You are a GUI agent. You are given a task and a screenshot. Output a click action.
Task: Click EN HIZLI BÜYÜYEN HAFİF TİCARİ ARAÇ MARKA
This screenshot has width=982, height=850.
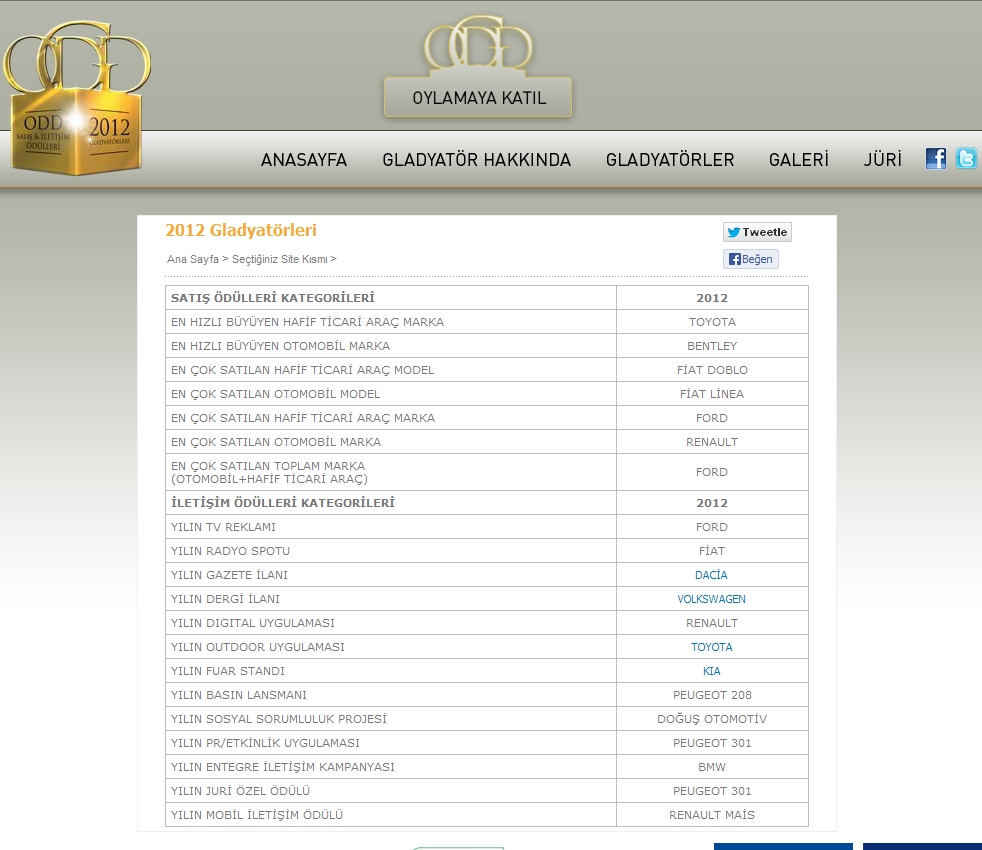click(391, 322)
